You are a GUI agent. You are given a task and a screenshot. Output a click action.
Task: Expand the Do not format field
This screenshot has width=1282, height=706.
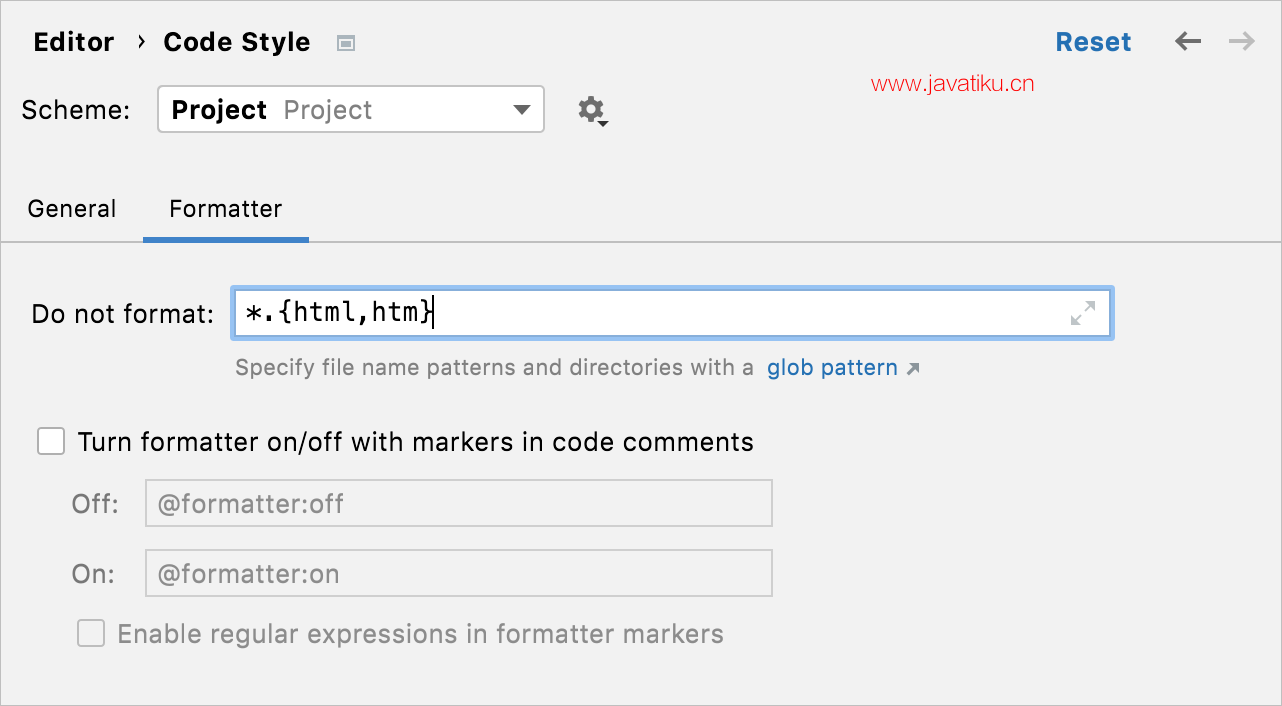(x=1083, y=313)
